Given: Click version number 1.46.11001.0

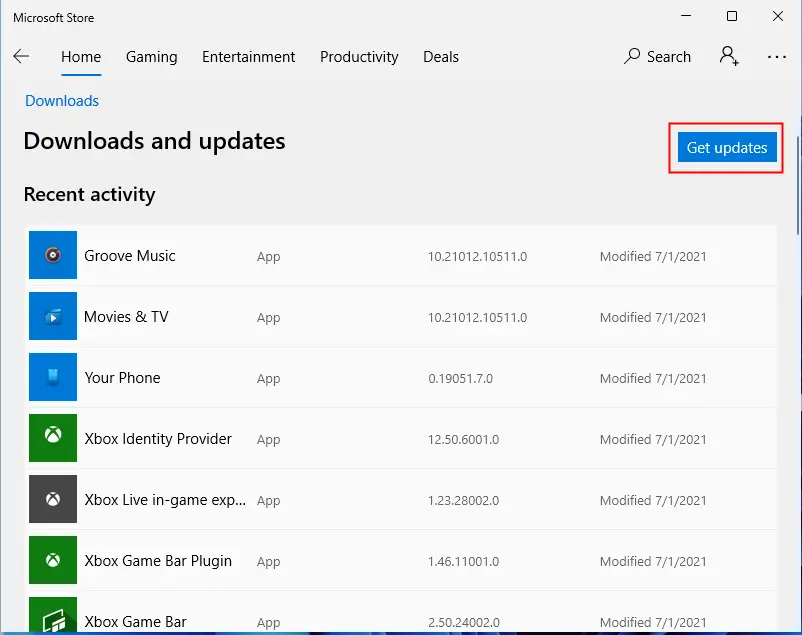Looking at the screenshot, I should tap(463, 561).
